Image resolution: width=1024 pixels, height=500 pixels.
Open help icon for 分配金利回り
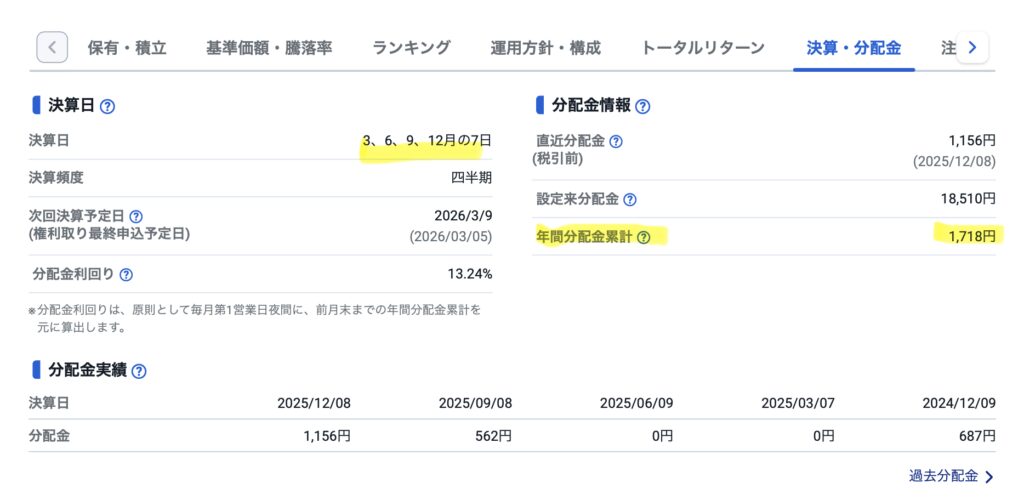126,274
